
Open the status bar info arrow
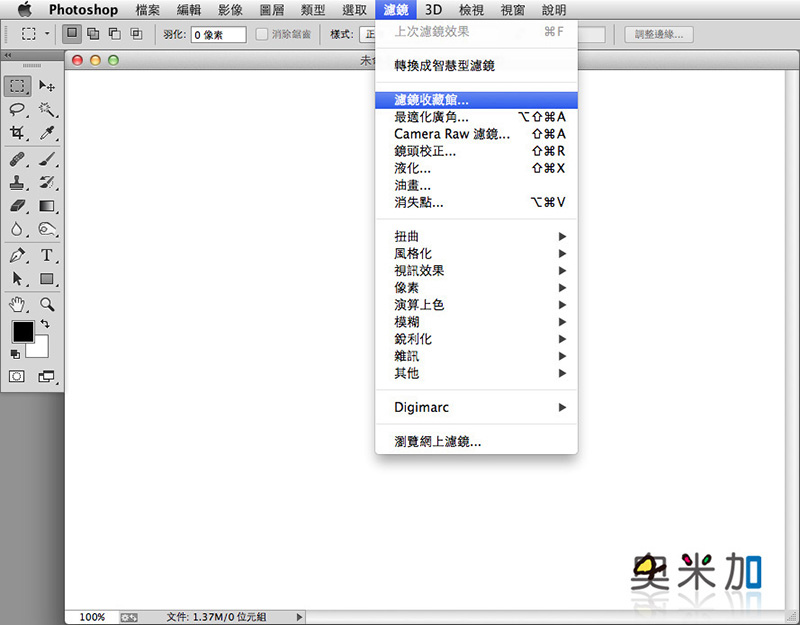click(299, 617)
